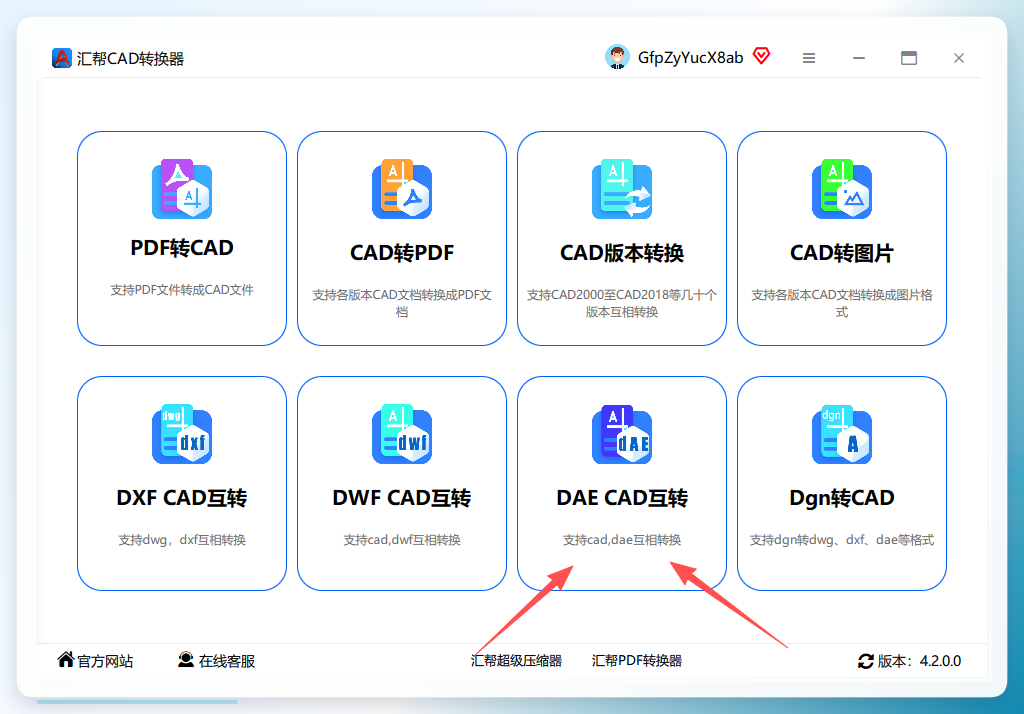Click the 支持cad,dwf互相转换 description
The height and width of the screenshot is (714, 1024).
402,540
